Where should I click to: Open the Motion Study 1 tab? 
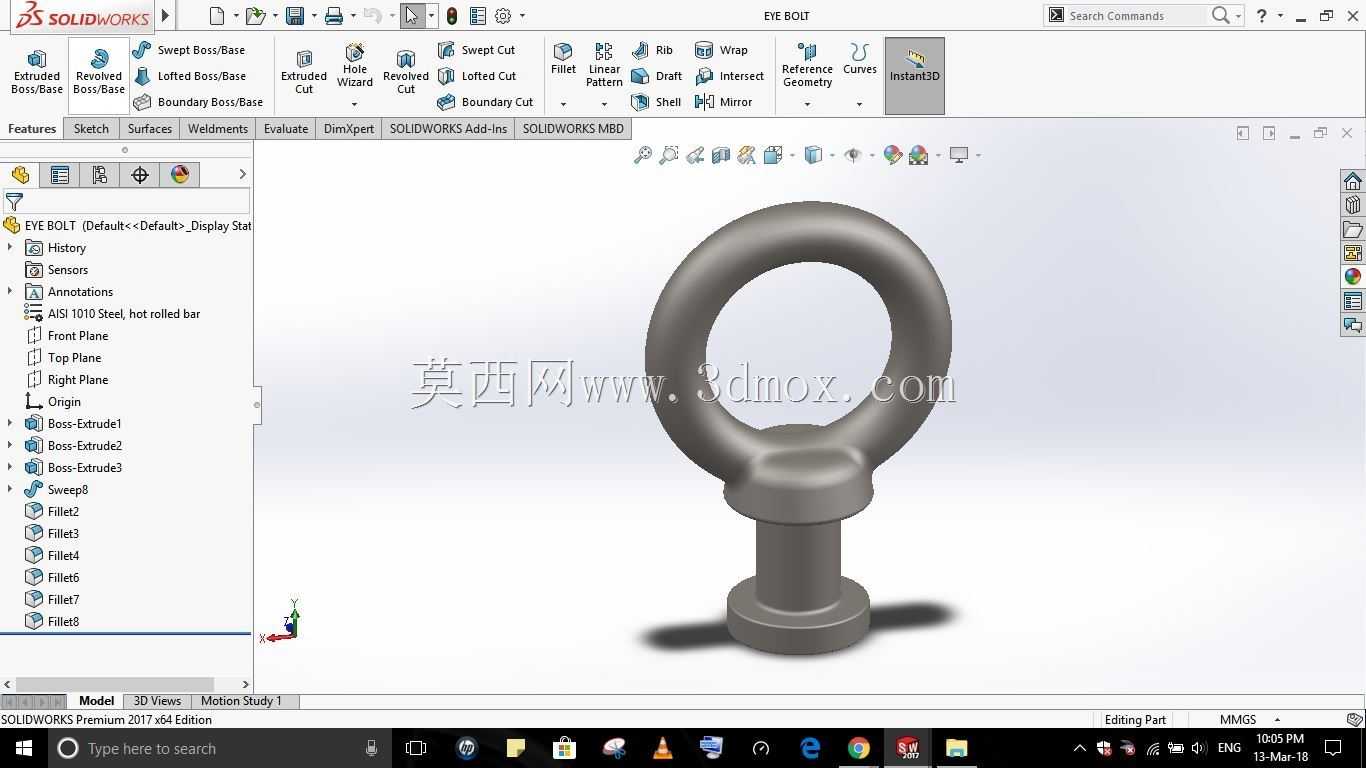click(x=241, y=701)
